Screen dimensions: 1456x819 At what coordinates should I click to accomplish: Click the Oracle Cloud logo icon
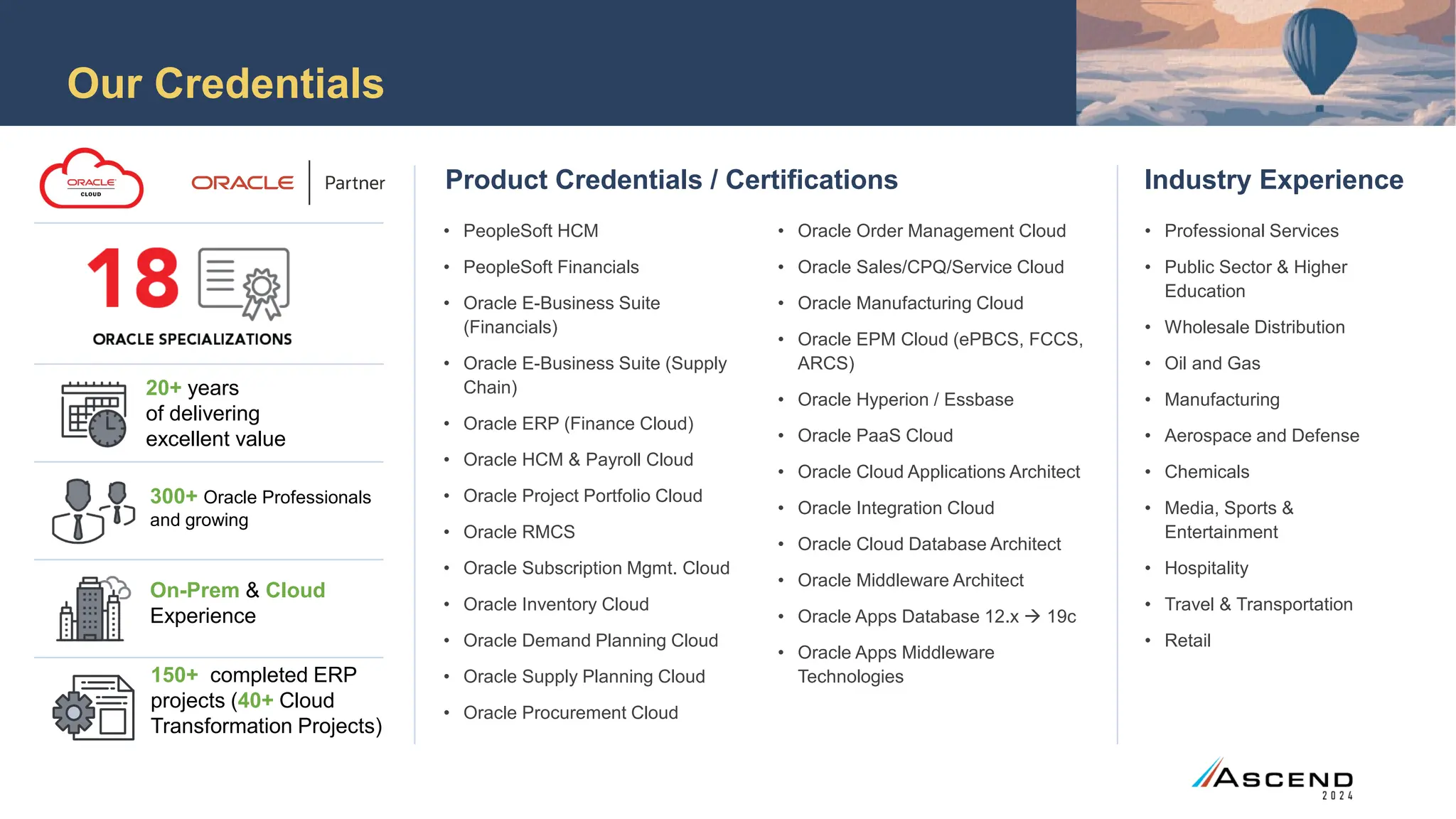tap(92, 179)
